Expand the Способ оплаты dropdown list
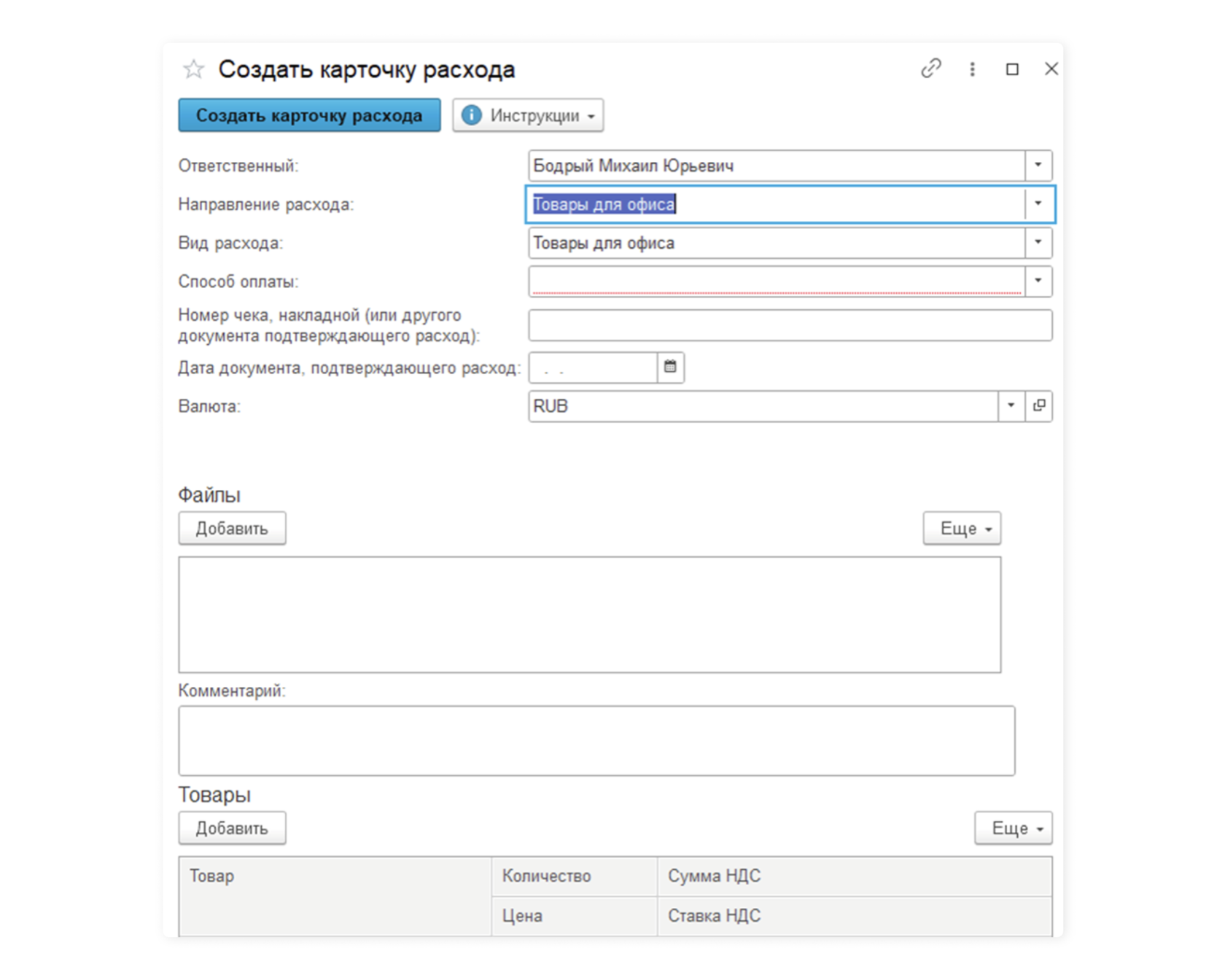This screenshot has width=1225, height=980. (1038, 281)
